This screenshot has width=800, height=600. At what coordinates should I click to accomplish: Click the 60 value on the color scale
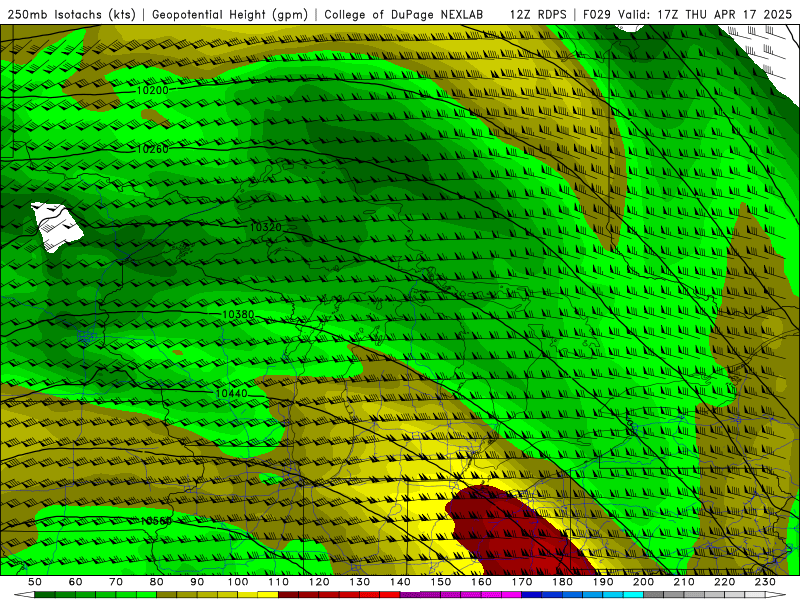pos(76,582)
